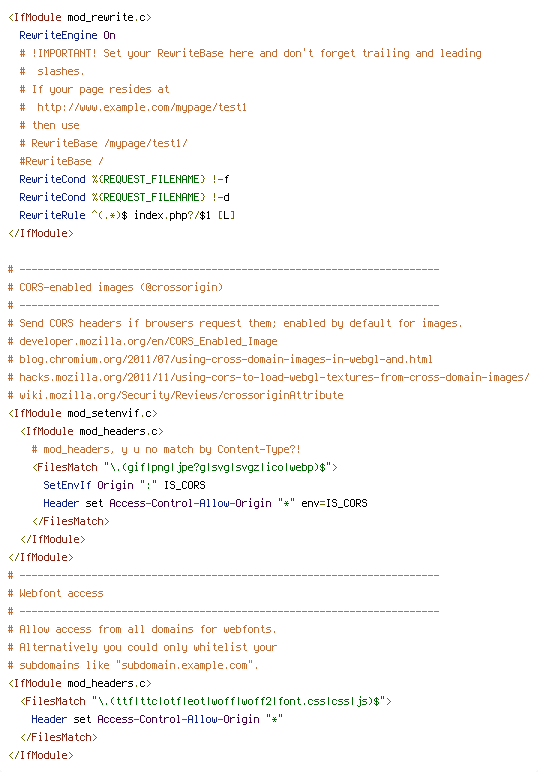
Task: Click the FilesMatch ttf|ttc|otf font pattern line
Action: [206, 701]
